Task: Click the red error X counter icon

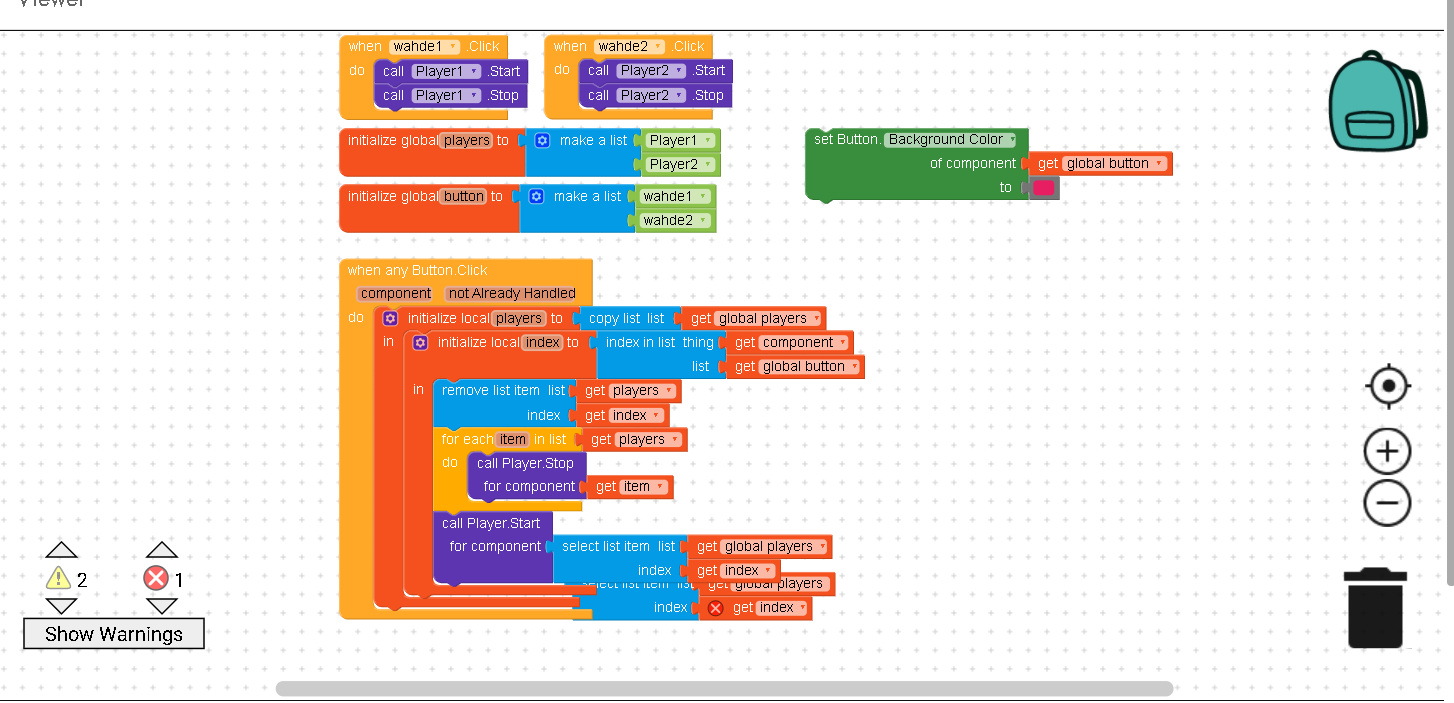Action: 156,578
